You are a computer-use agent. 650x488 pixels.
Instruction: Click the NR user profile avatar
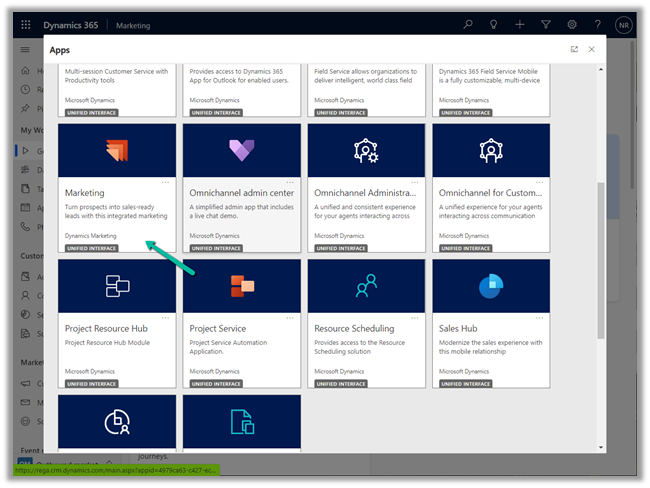(x=624, y=25)
